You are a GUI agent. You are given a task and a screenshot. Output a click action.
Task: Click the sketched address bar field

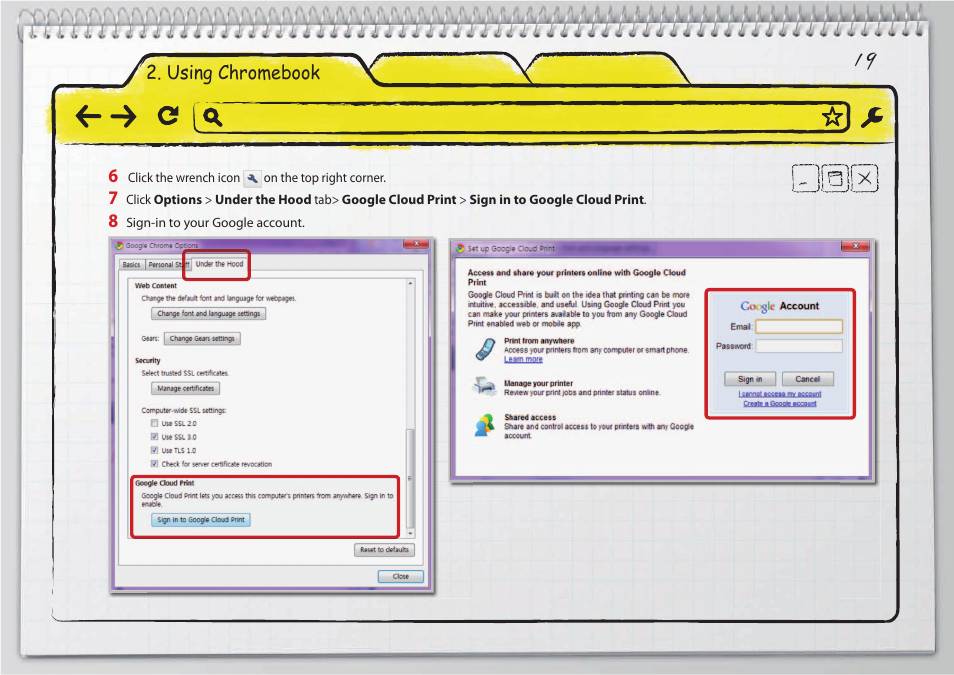coord(521,117)
